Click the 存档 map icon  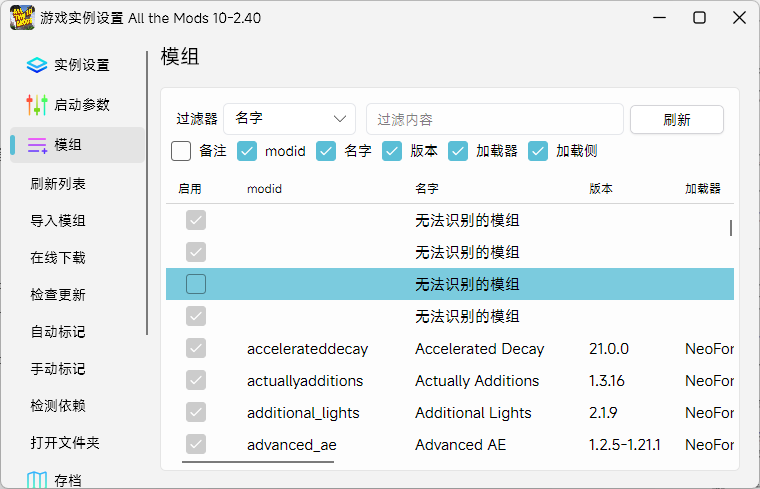point(37,481)
